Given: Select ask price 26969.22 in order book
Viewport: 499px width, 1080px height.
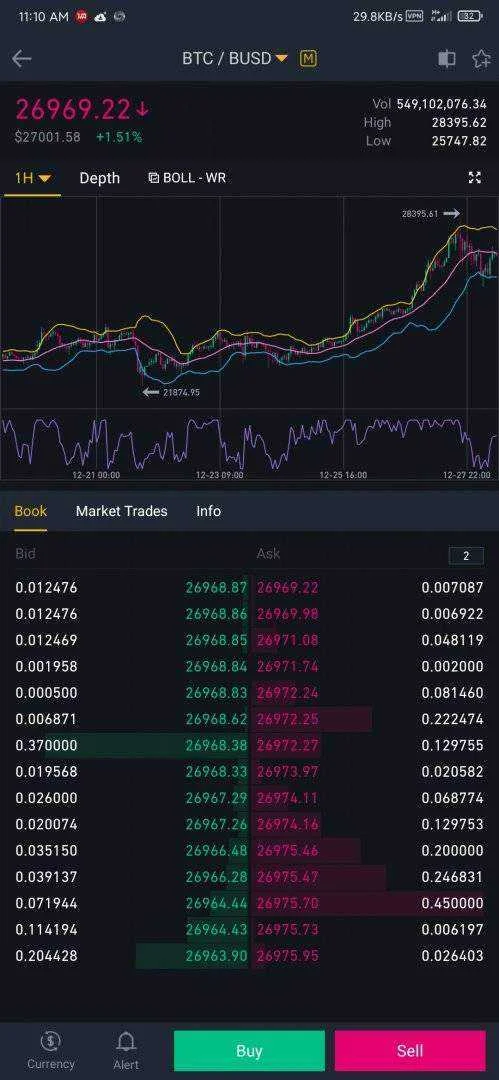Looking at the screenshot, I should tap(287, 588).
